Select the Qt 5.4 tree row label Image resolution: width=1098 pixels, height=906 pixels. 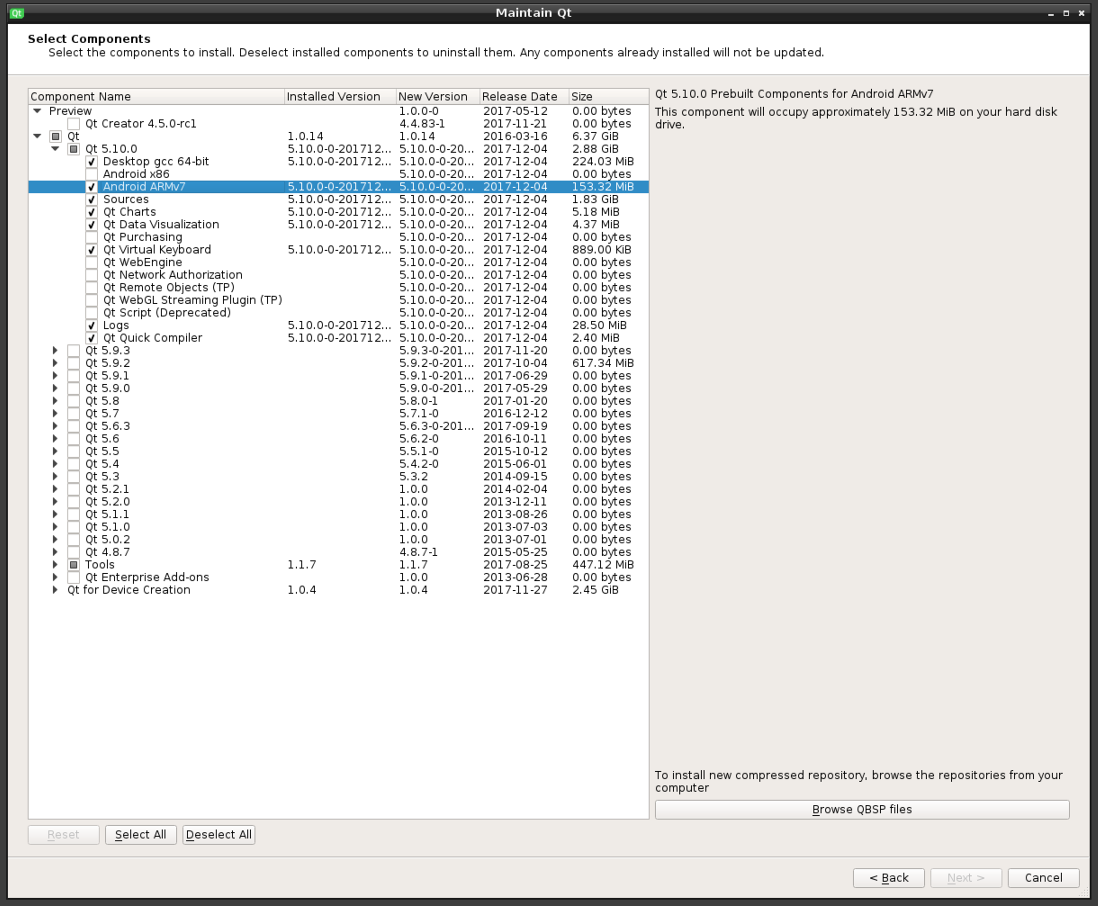click(102, 464)
